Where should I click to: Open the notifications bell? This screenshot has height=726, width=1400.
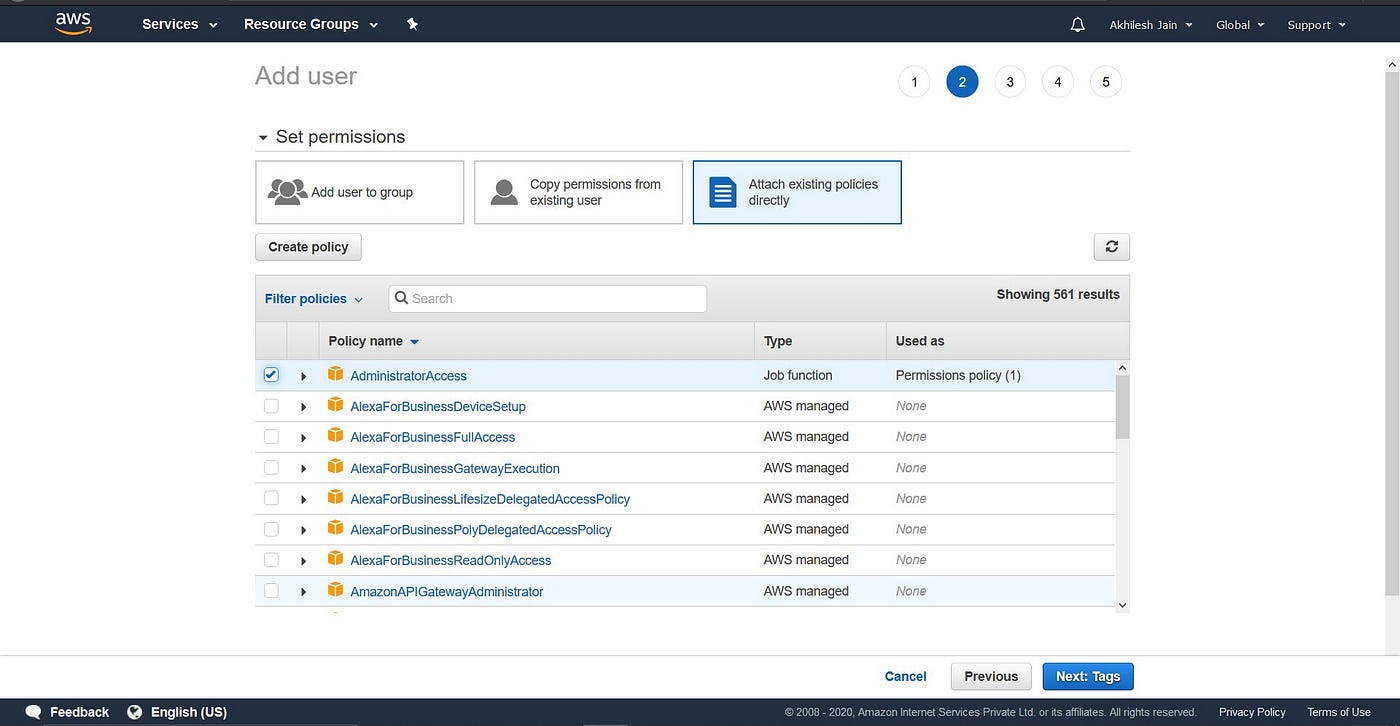[1077, 24]
